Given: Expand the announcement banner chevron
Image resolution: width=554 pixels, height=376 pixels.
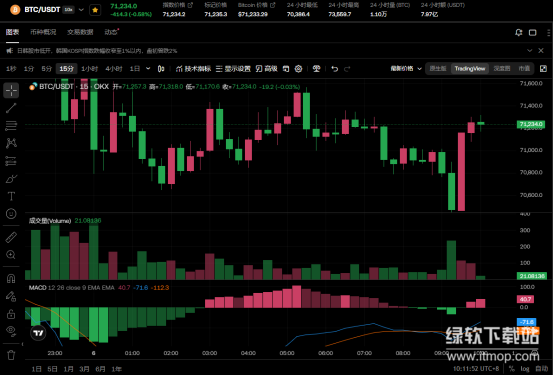Looking at the screenshot, I should pos(529,51).
